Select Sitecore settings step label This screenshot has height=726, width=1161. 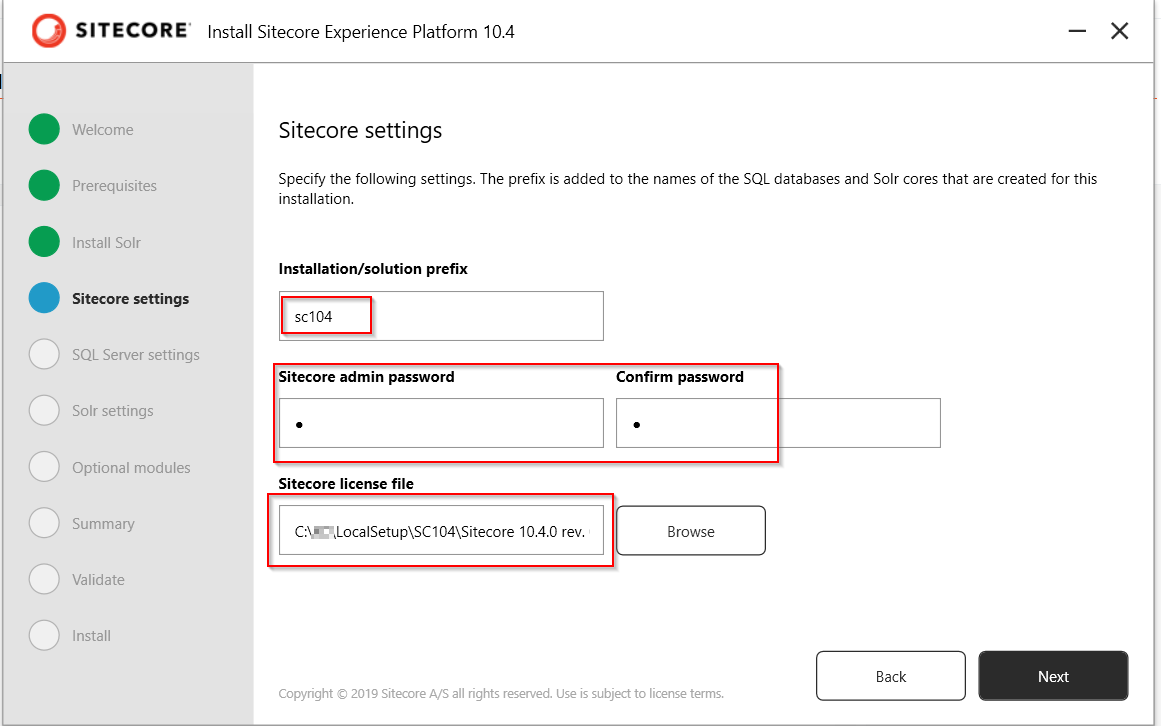130,299
